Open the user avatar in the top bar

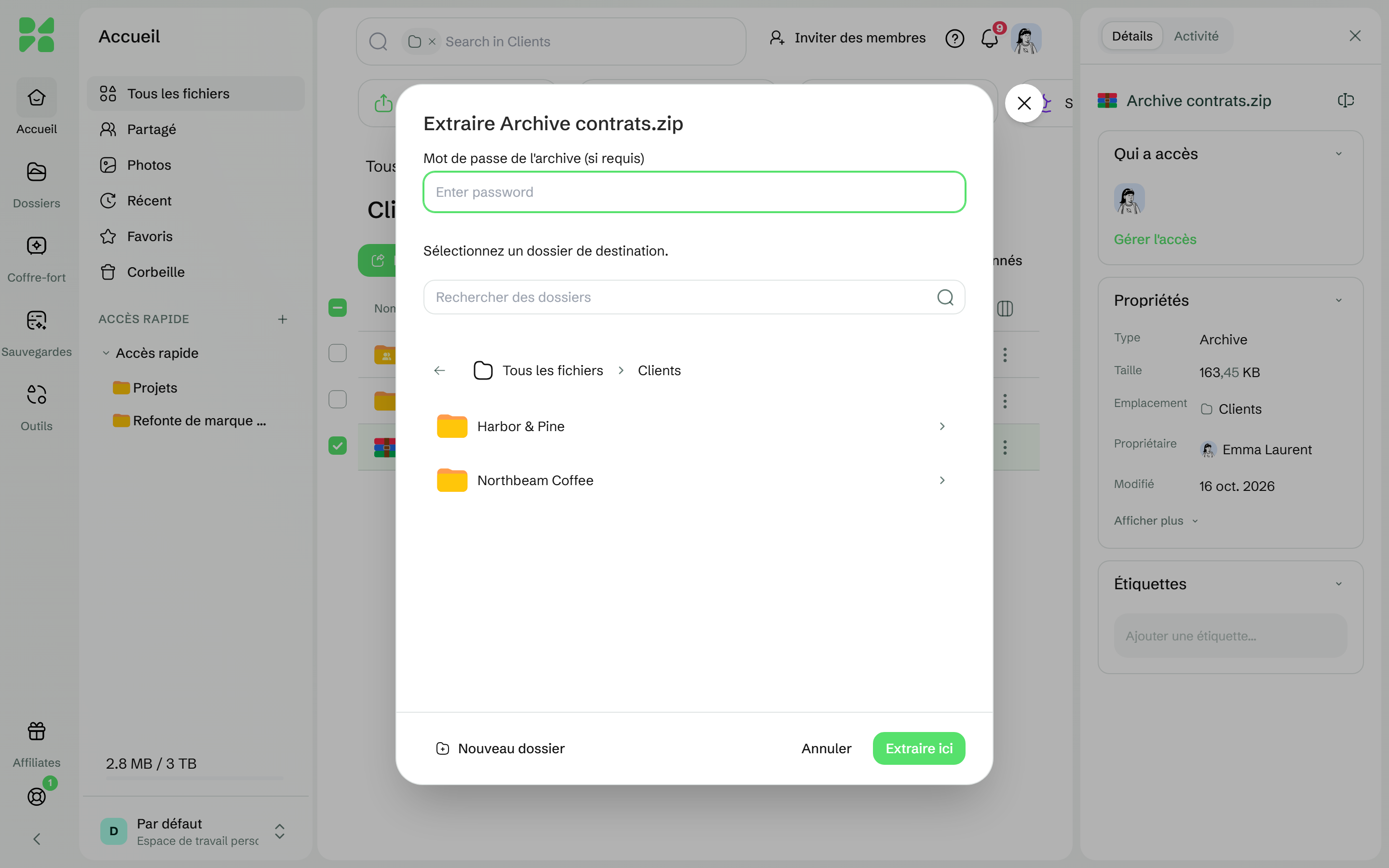point(1026,39)
